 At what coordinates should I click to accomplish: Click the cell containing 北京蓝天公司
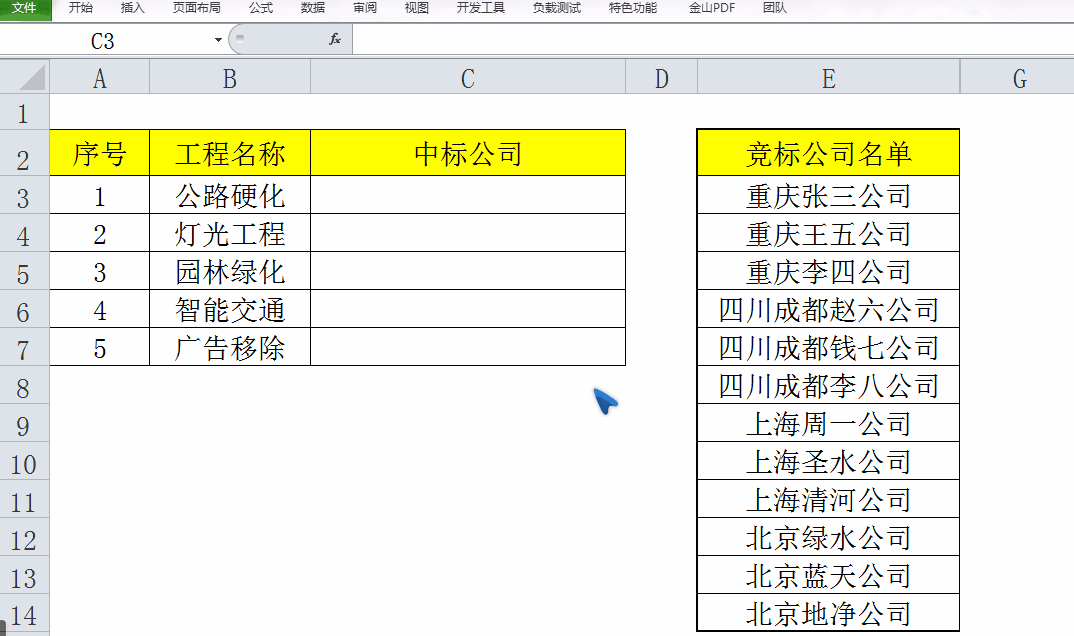point(828,574)
